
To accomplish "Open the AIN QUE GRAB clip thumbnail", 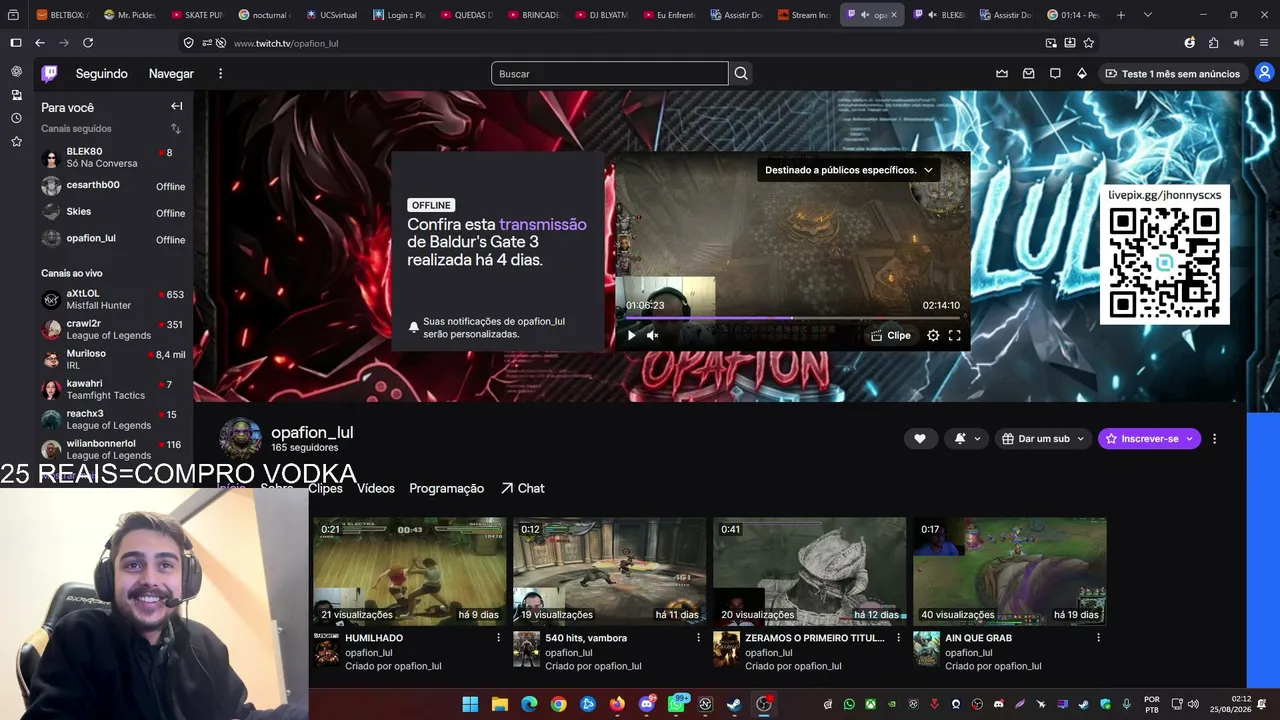I will pos(1010,571).
